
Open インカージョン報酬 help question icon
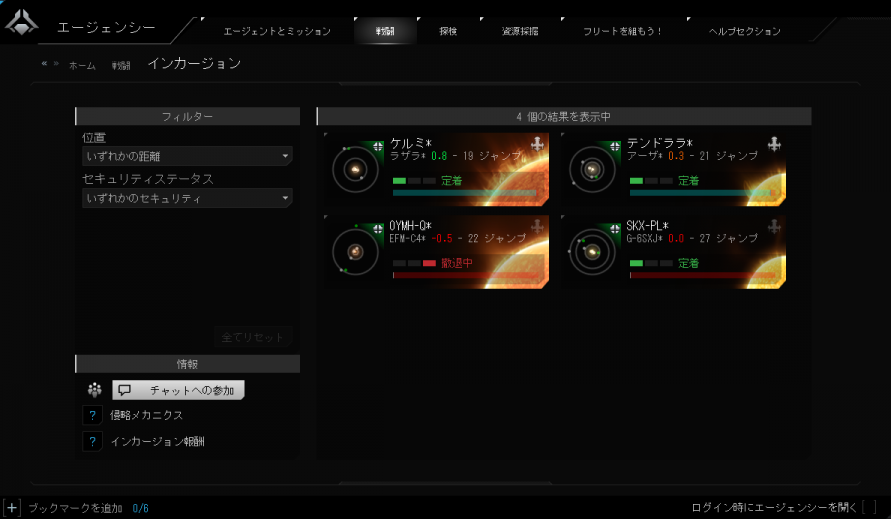click(92, 441)
